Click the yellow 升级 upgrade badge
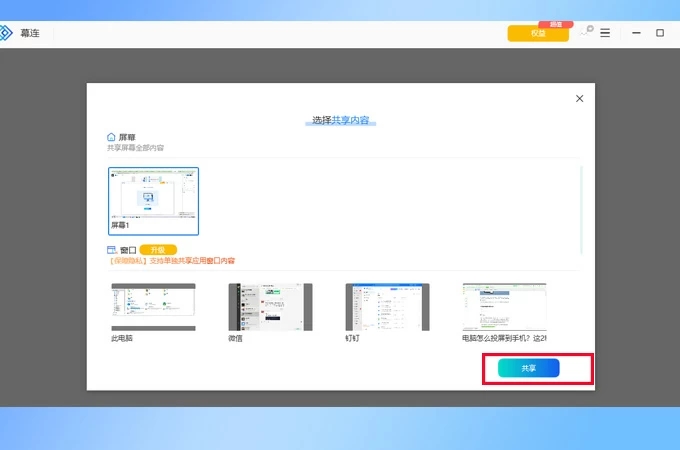680x450 pixels. tap(158, 249)
